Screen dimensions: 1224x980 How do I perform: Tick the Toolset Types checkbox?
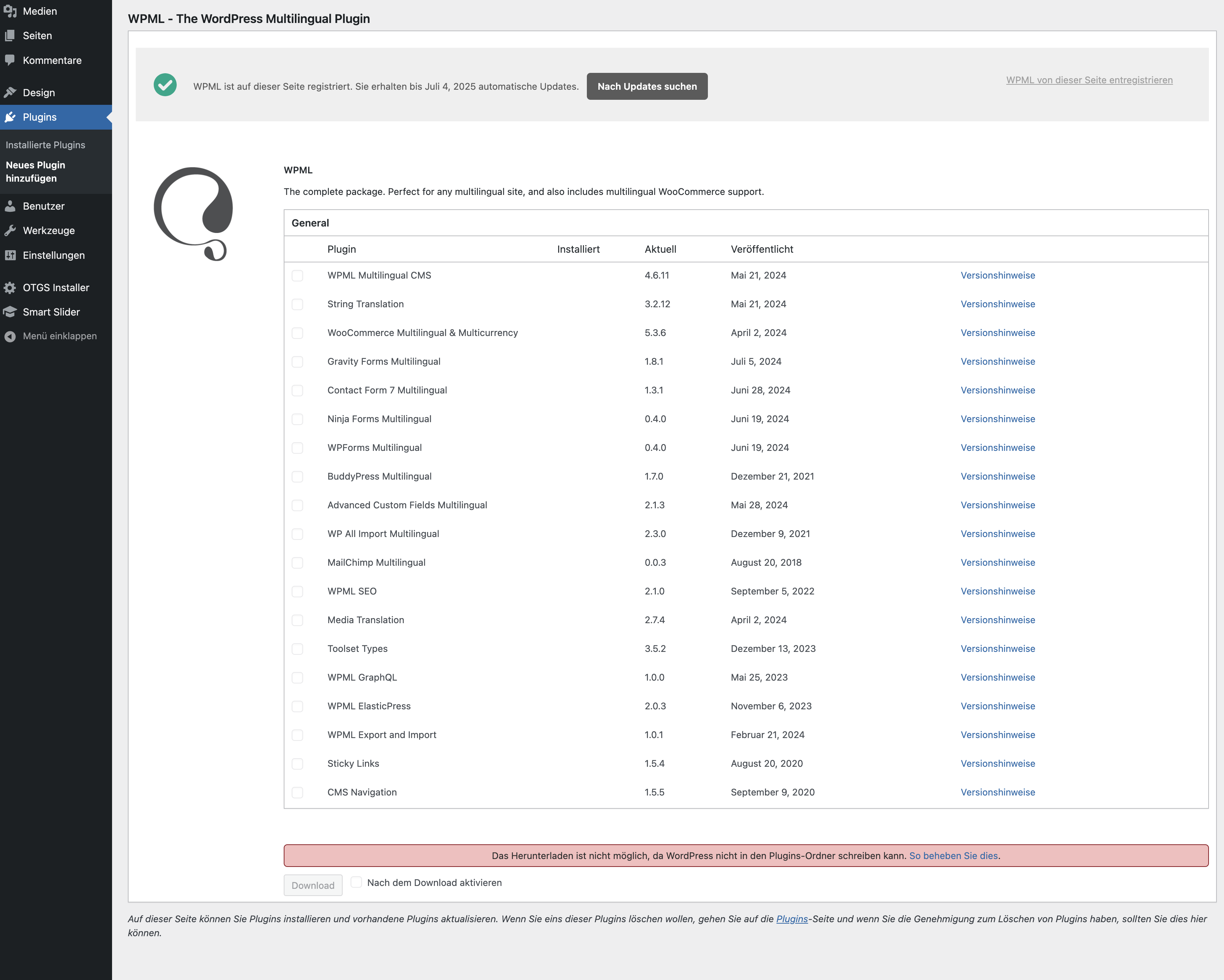[x=297, y=649]
